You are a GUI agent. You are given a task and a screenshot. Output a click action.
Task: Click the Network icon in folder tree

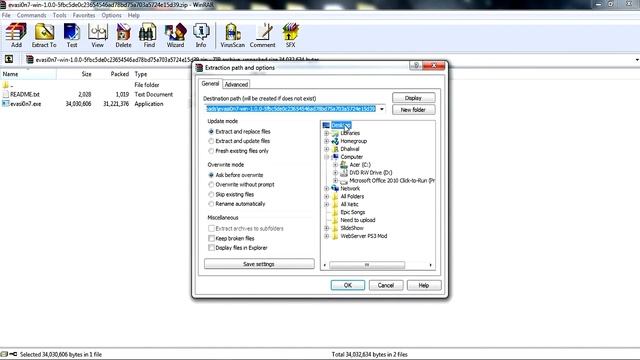(x=335, y=189)
